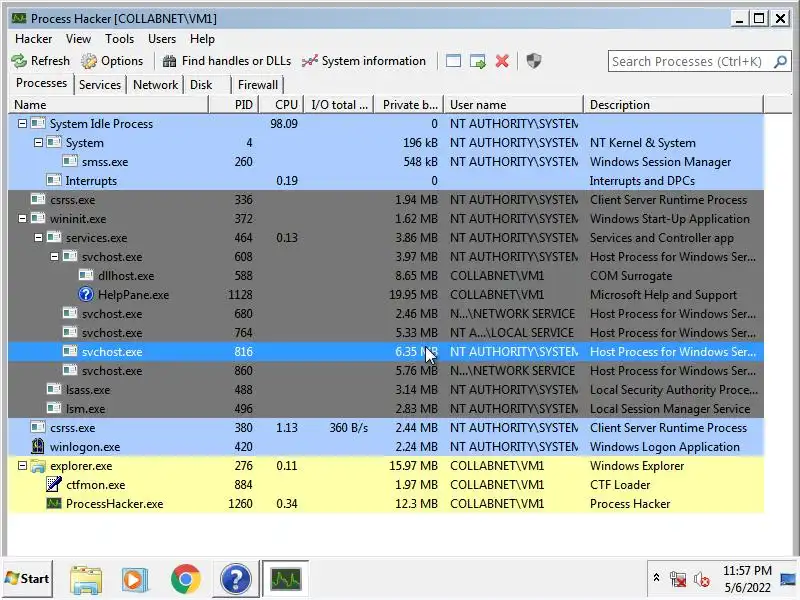Open the Help menu

[202, 39]
